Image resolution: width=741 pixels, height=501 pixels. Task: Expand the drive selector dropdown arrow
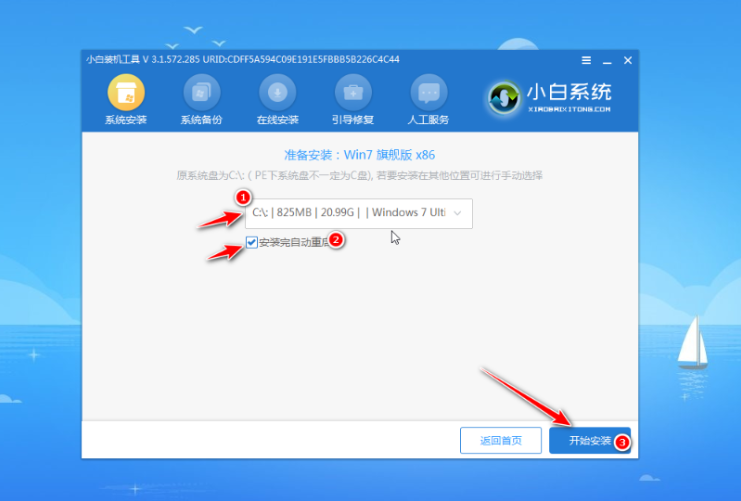click(457, 213)
